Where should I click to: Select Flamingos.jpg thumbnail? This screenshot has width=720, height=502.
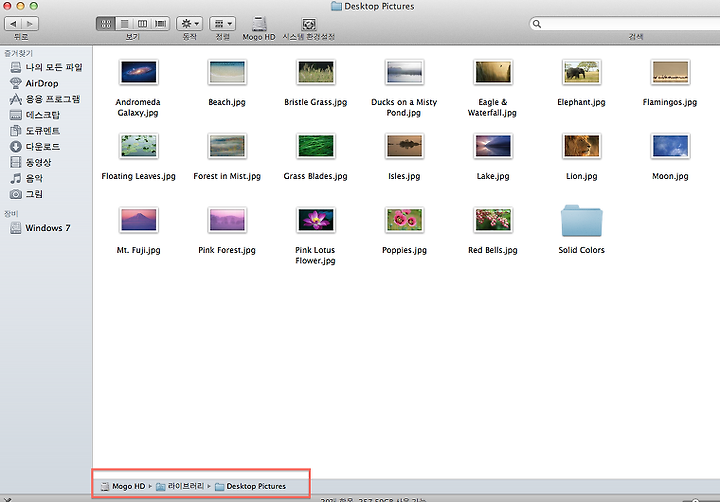point(670,72)
